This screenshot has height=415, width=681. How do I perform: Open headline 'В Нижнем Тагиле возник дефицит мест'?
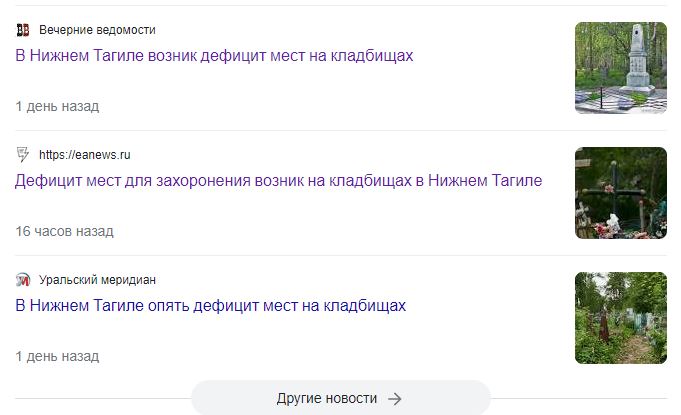(x=214, y=56)
